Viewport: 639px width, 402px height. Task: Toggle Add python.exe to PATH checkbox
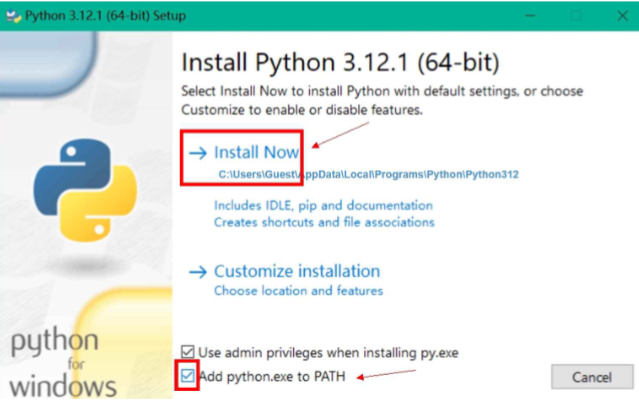(x=187, y=375)
